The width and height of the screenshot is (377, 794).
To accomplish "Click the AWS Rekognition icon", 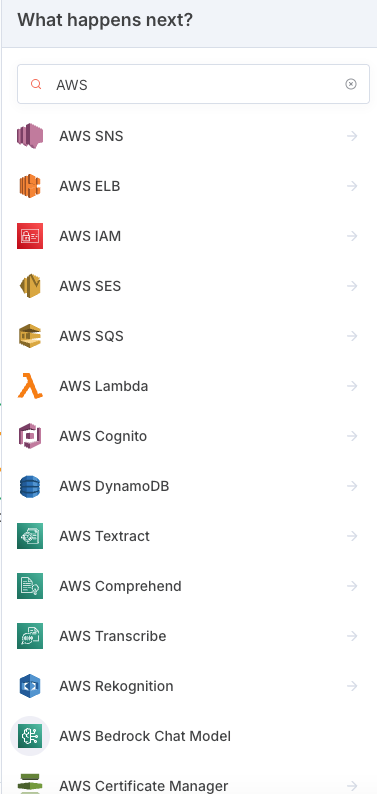I will (x=30, y=686).
